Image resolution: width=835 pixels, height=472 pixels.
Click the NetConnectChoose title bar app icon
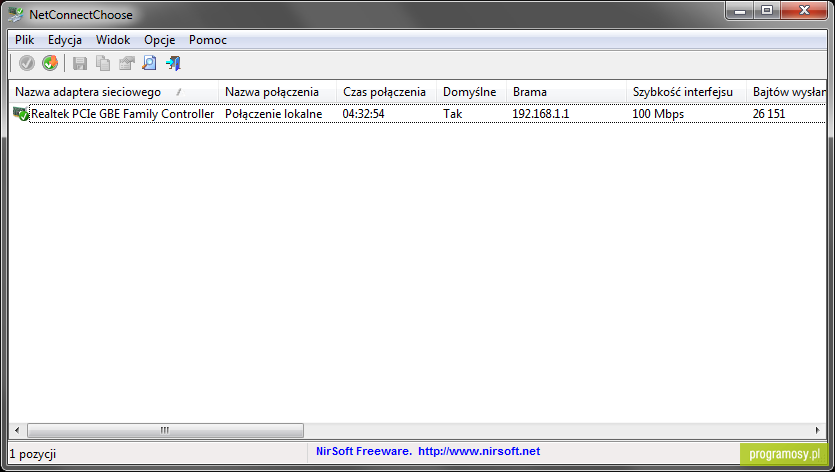click(17, 14)
